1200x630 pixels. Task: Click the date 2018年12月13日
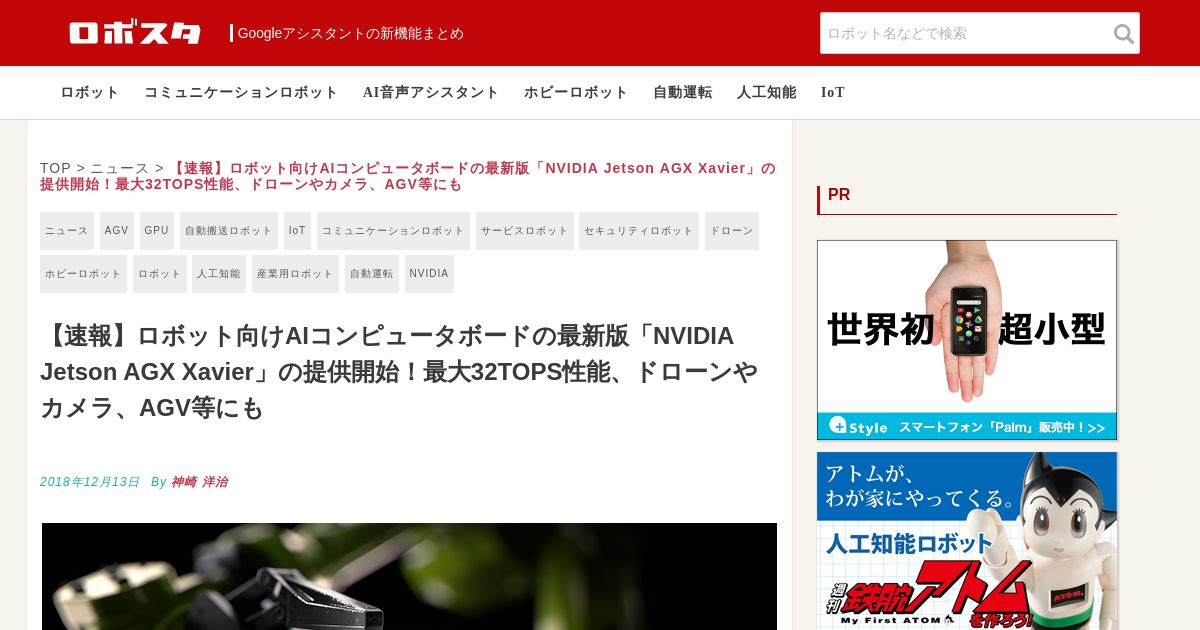90,482
